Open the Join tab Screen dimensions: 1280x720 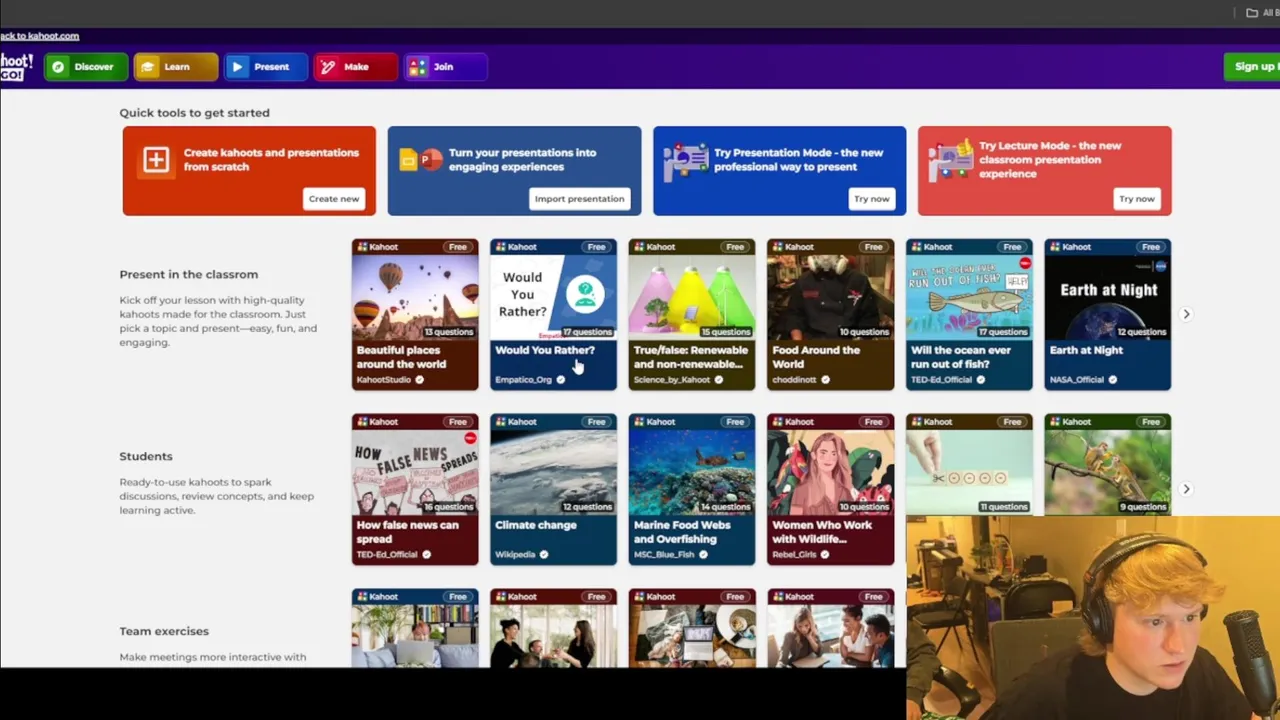446,67
